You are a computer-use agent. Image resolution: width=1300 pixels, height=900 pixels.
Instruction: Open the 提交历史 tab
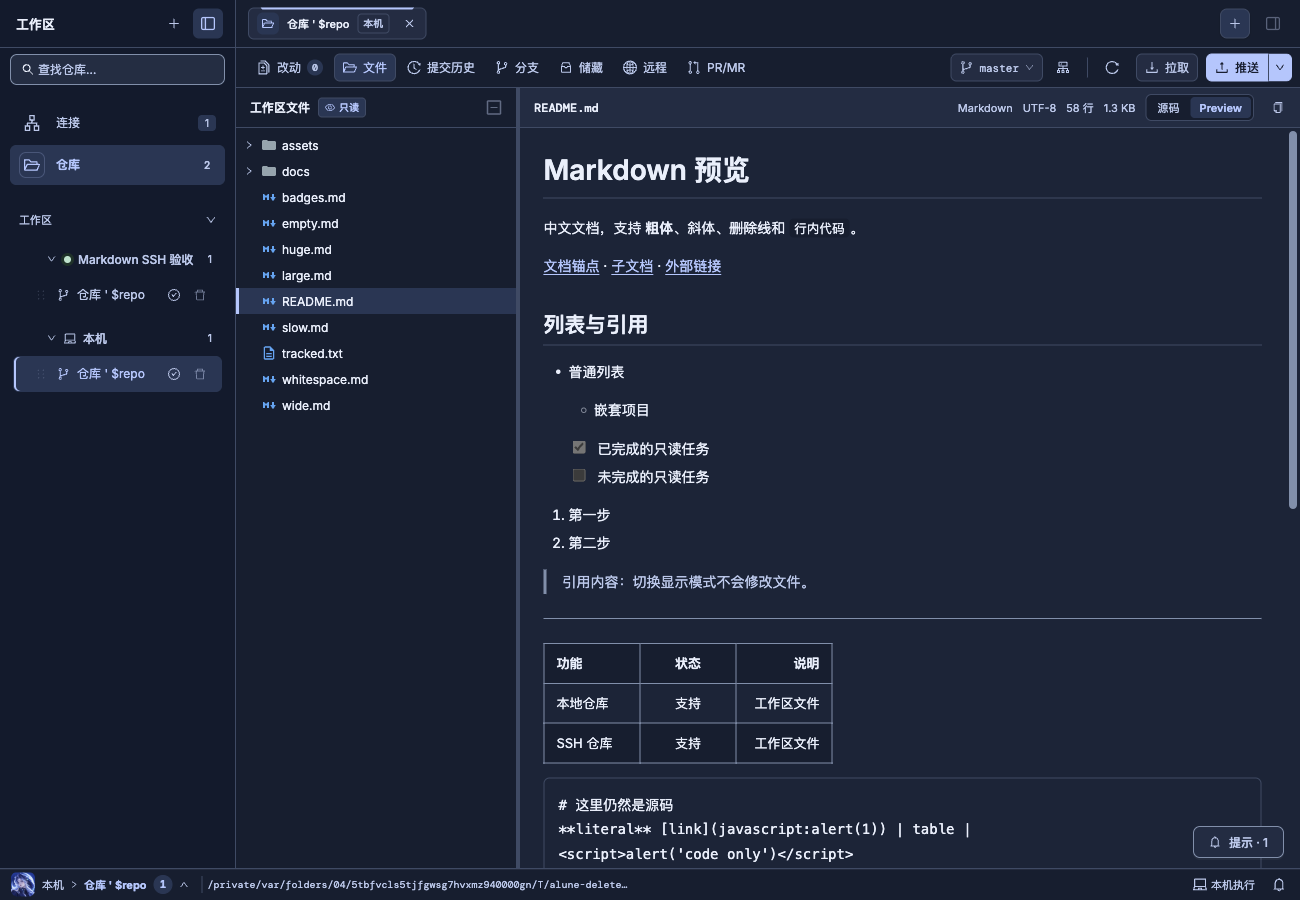[x=441, y=67]
